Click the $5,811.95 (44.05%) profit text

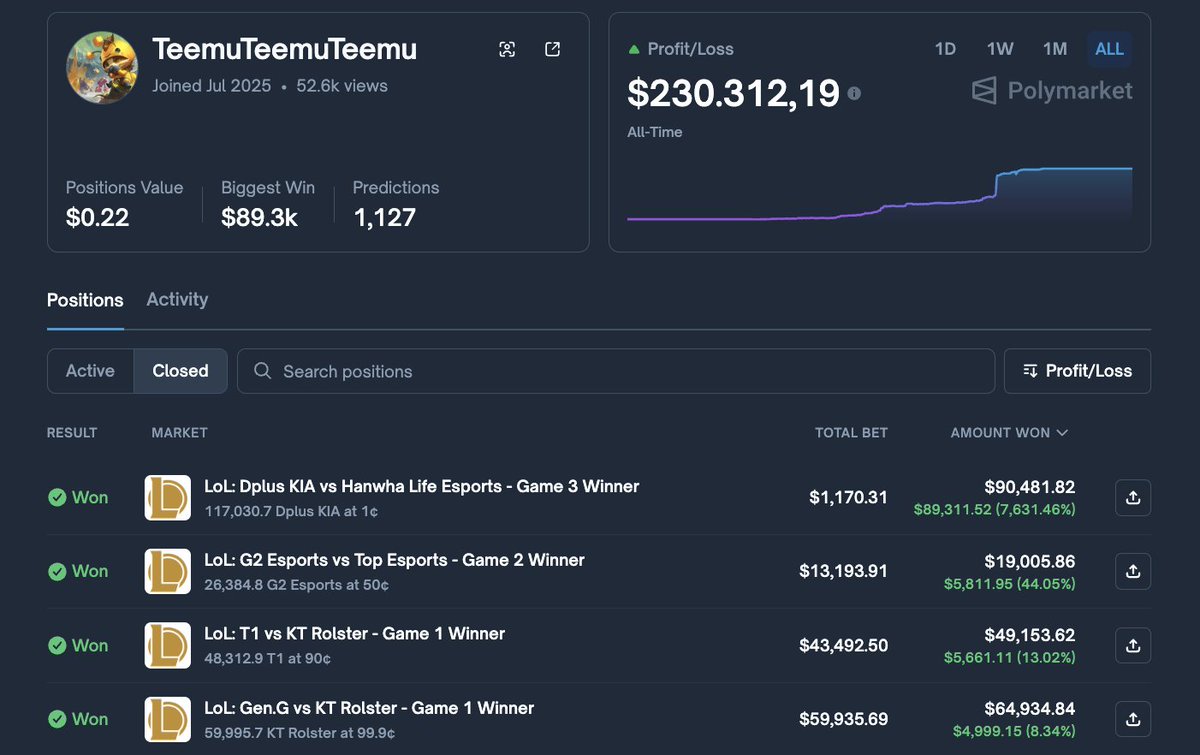(1010, 583)
